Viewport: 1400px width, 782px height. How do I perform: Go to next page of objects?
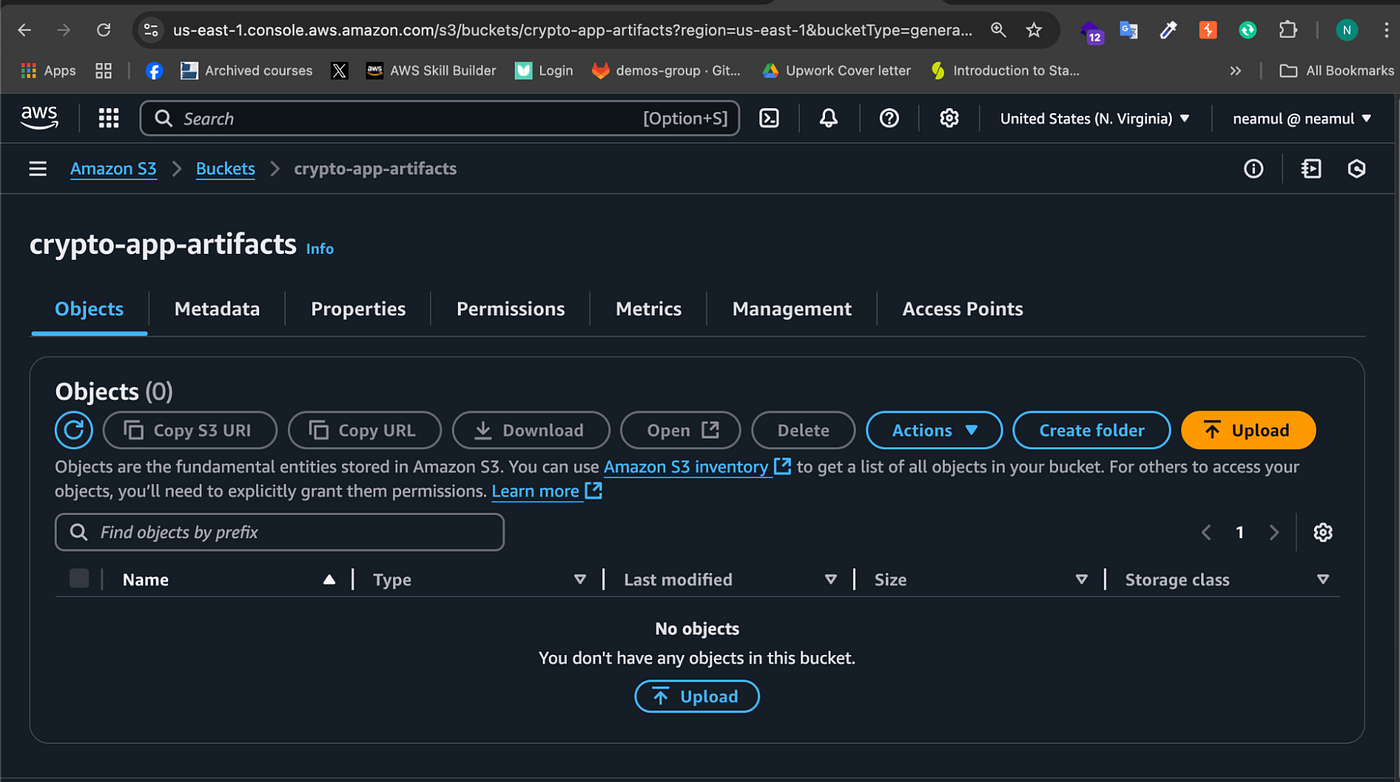[x=1274, y=532]
